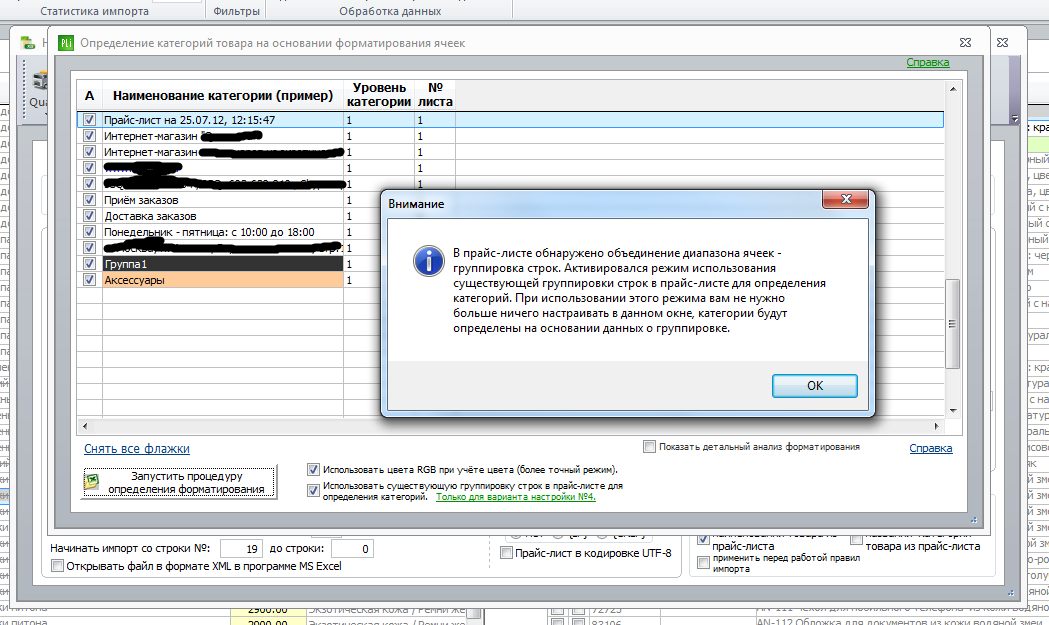
Task: Open the Справка link below the table
Action: [x=931, y=448]
